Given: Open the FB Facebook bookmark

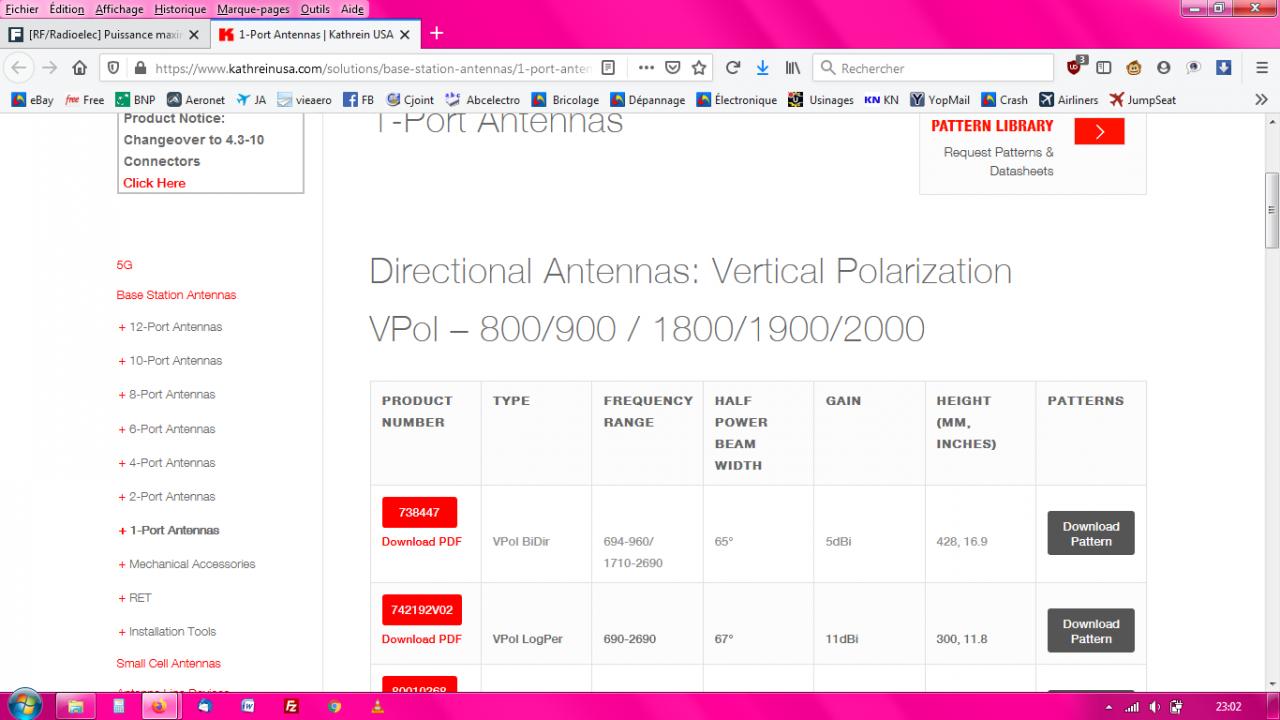Looking at the screenshot, I should tap(359, 100).
